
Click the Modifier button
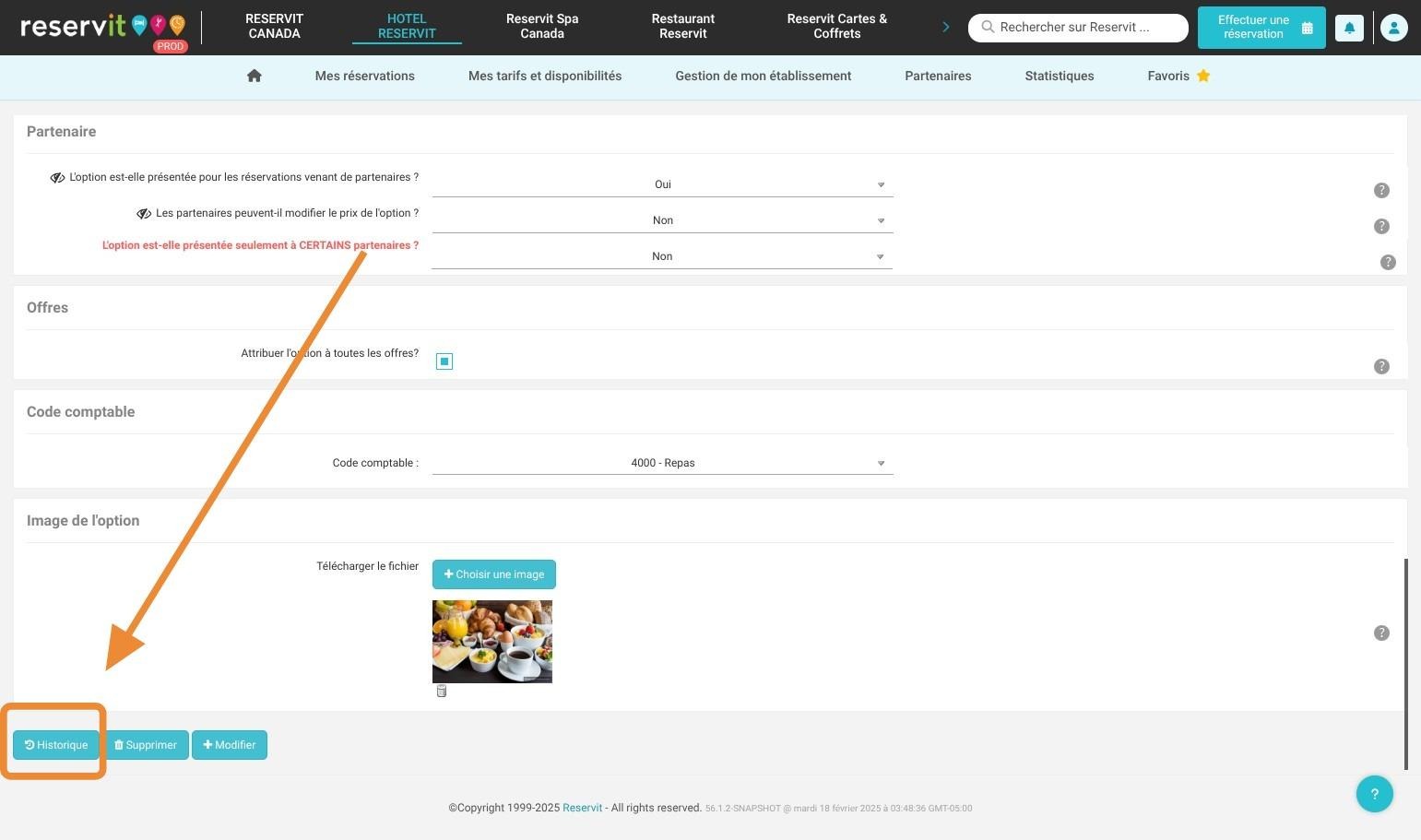click(x=230, y=745)
